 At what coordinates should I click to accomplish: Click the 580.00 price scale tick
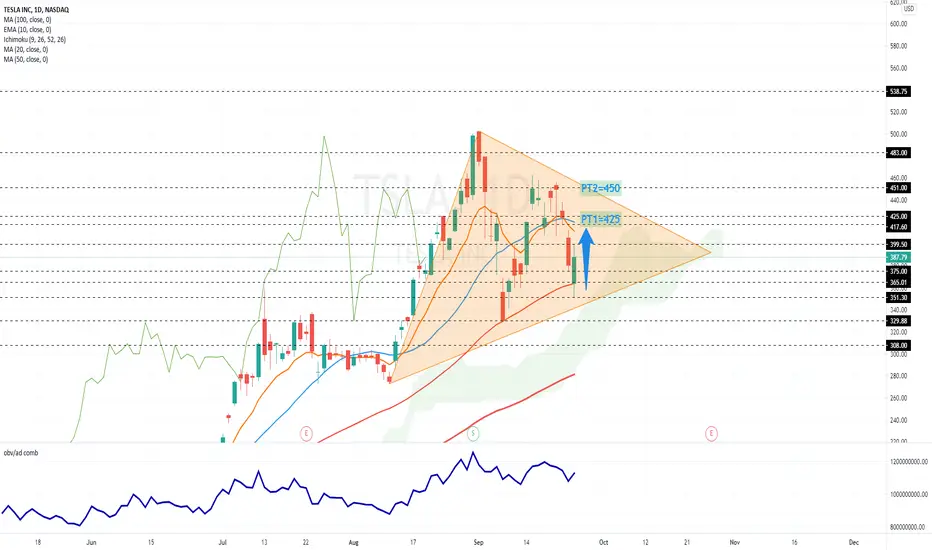point(898,46)
